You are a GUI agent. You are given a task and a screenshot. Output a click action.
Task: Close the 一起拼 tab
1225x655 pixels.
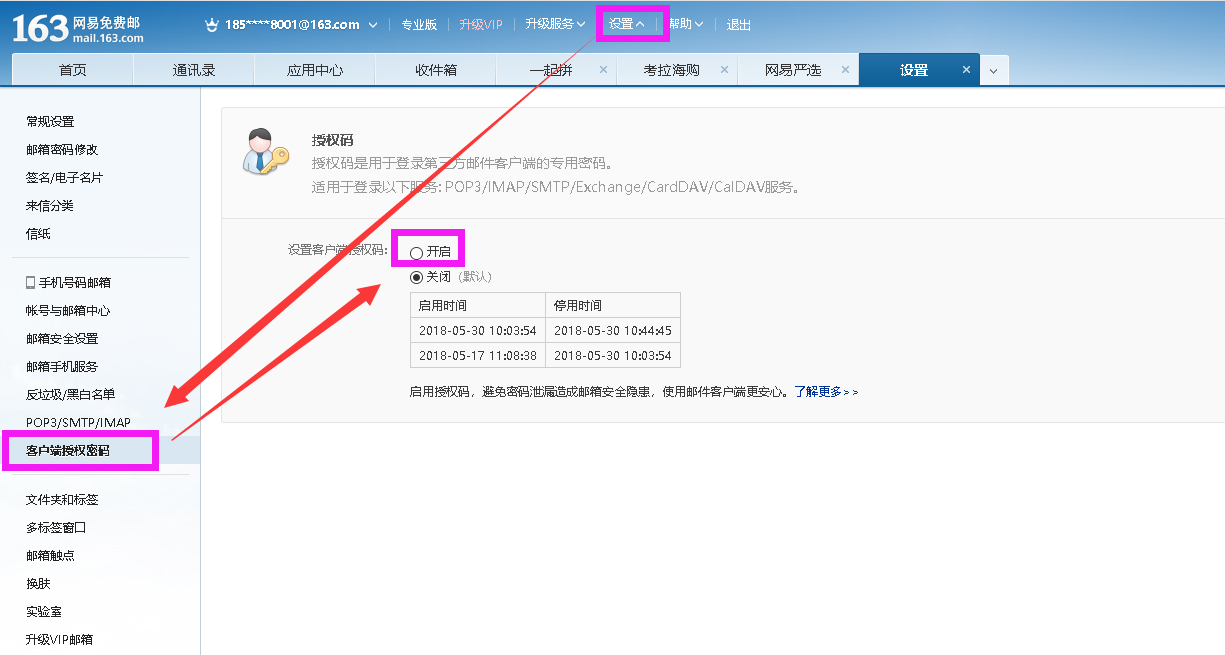(x=603, y=70)
